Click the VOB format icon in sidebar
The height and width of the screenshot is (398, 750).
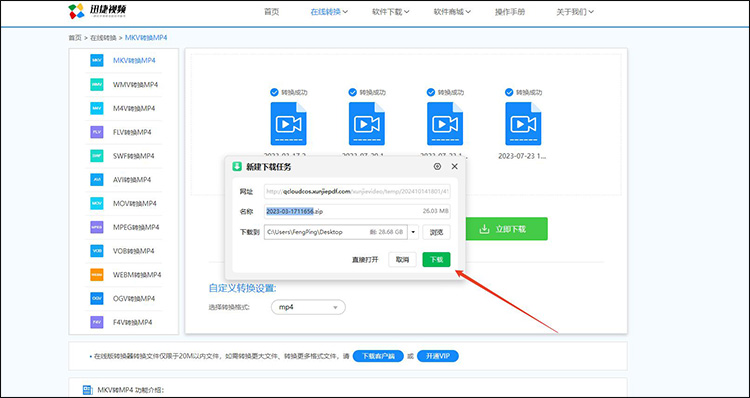(x=97, y=251)
